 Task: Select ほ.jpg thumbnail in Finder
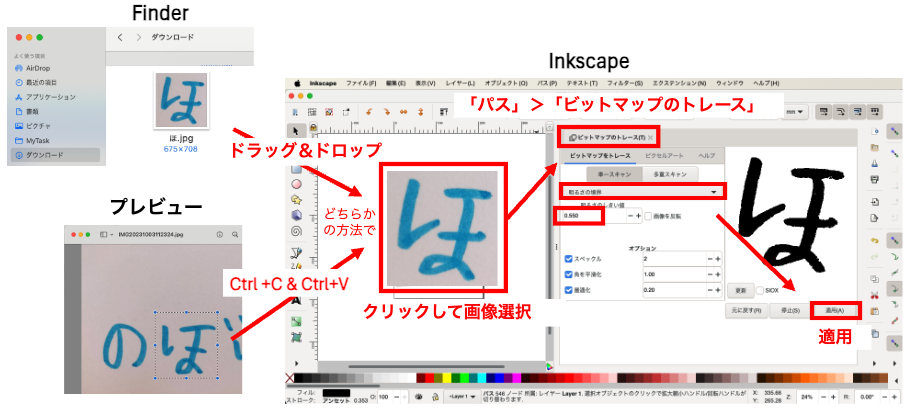[181, 99]
